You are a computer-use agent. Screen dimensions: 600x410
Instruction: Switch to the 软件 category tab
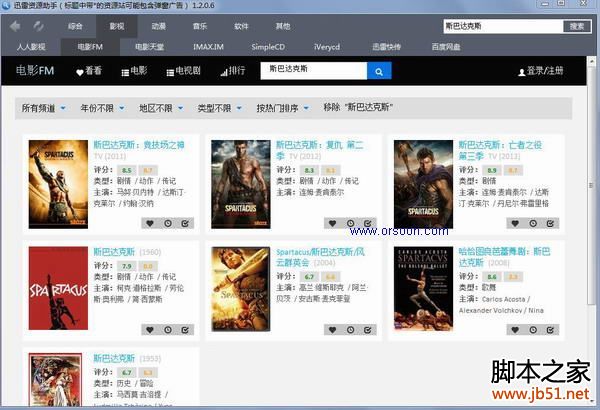click(241, 26)
